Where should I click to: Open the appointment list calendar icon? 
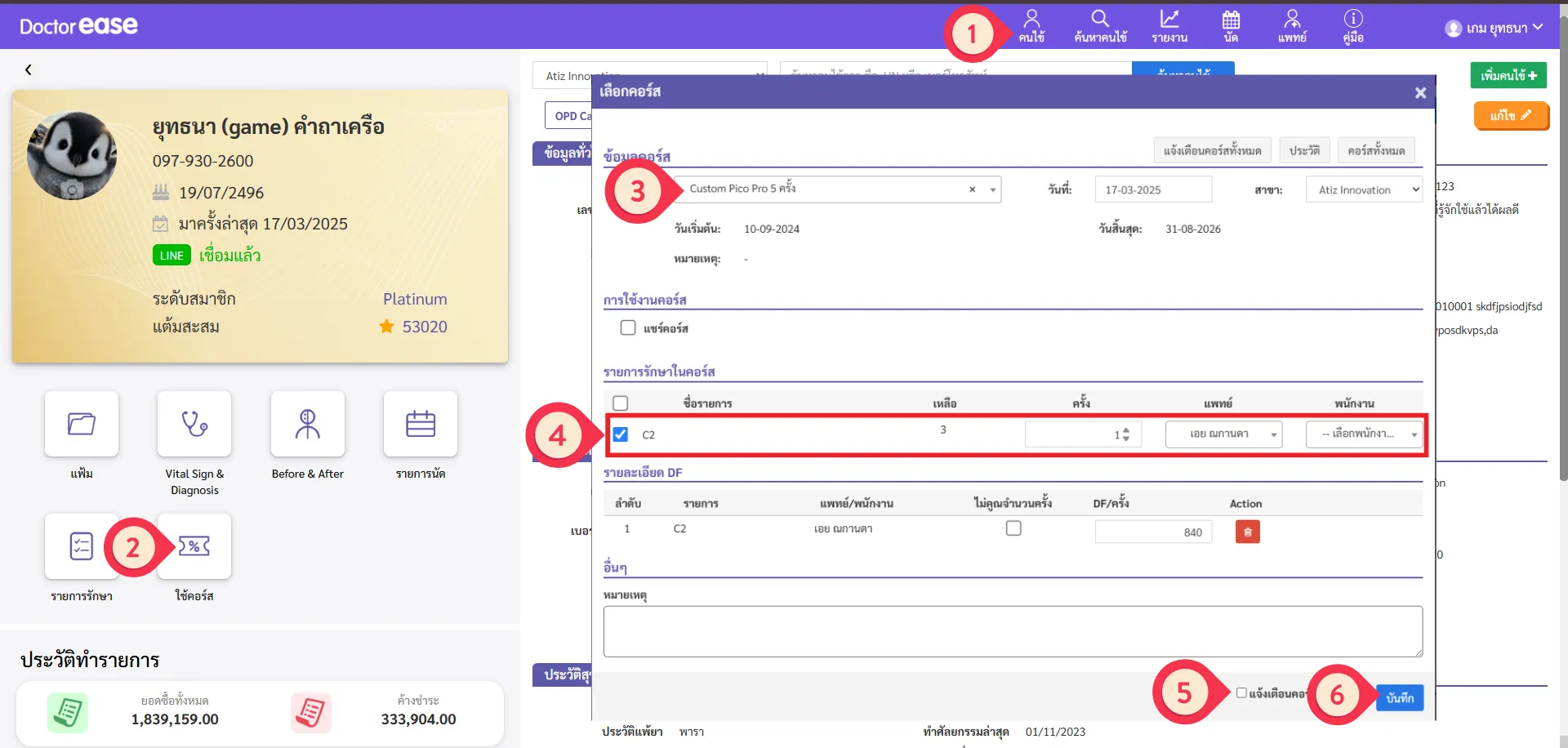pos(421,424)
